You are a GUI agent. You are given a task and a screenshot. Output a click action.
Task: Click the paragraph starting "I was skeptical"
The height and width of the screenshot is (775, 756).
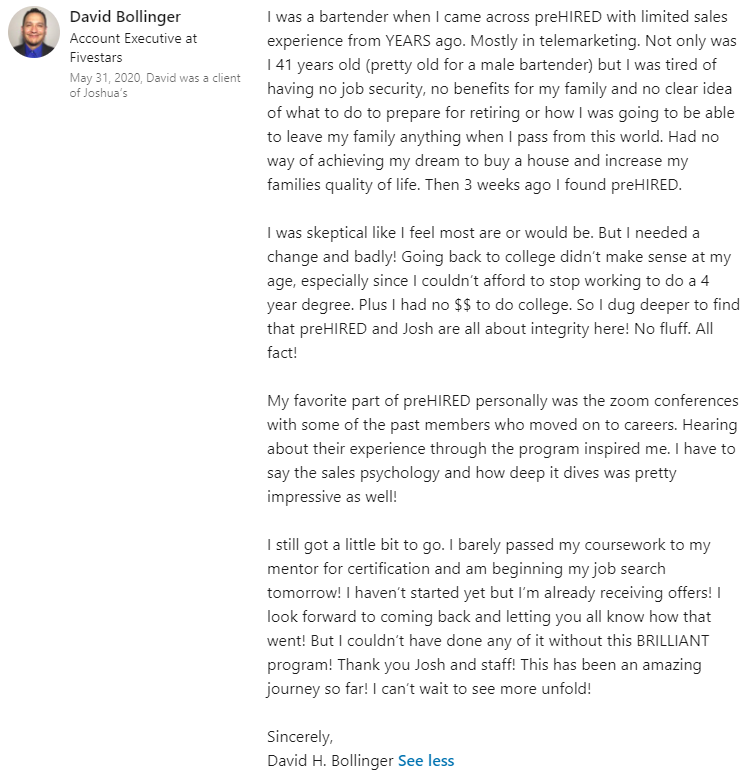pyautogui.click(x=500, y=292)
